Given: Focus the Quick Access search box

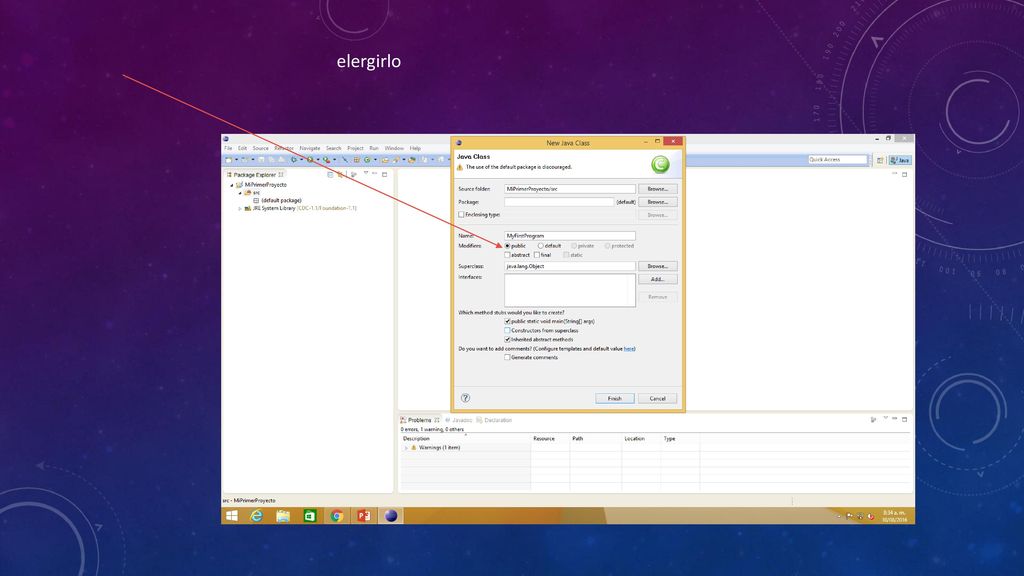Looking at the screenshot, I should click(x=837, y=159).
